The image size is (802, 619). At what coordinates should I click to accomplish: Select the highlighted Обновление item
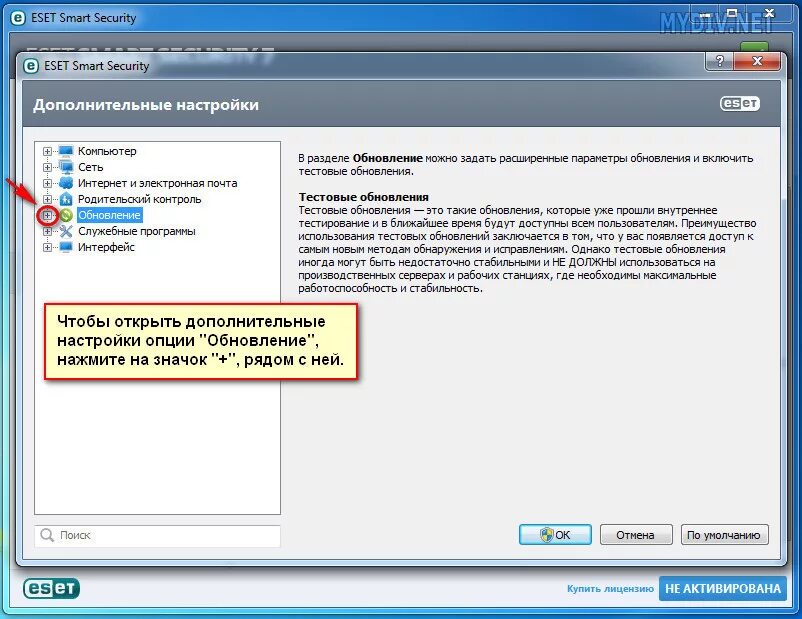pos(109,215)
